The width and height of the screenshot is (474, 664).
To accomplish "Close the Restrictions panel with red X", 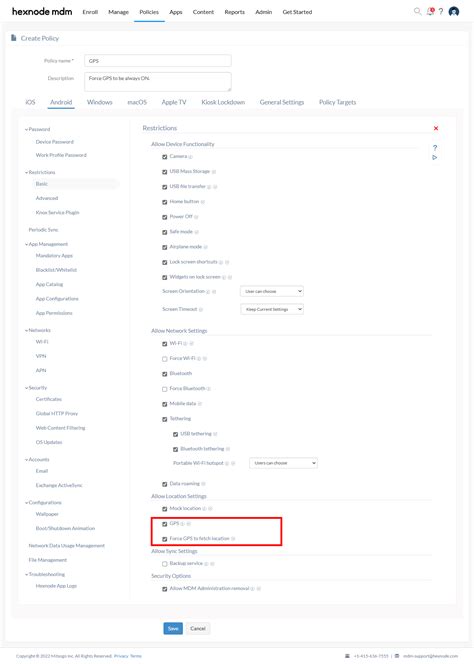I will point(436,128).
